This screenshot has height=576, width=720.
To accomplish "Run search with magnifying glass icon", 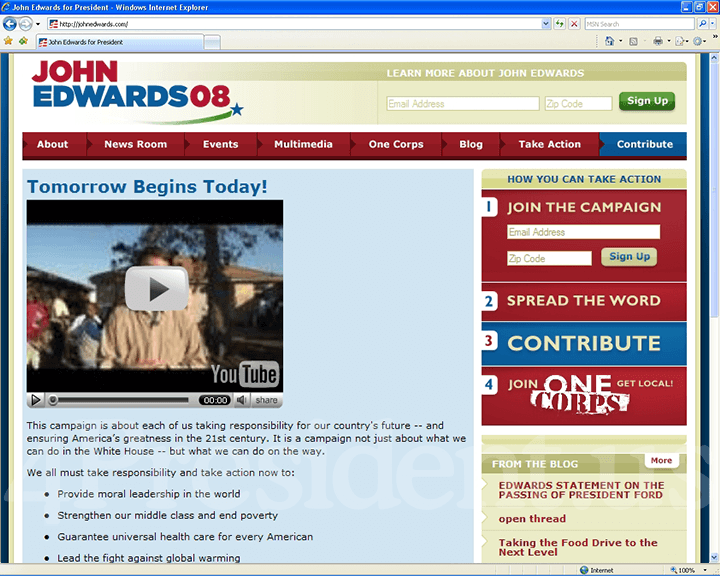I will (x=702, y=24).
